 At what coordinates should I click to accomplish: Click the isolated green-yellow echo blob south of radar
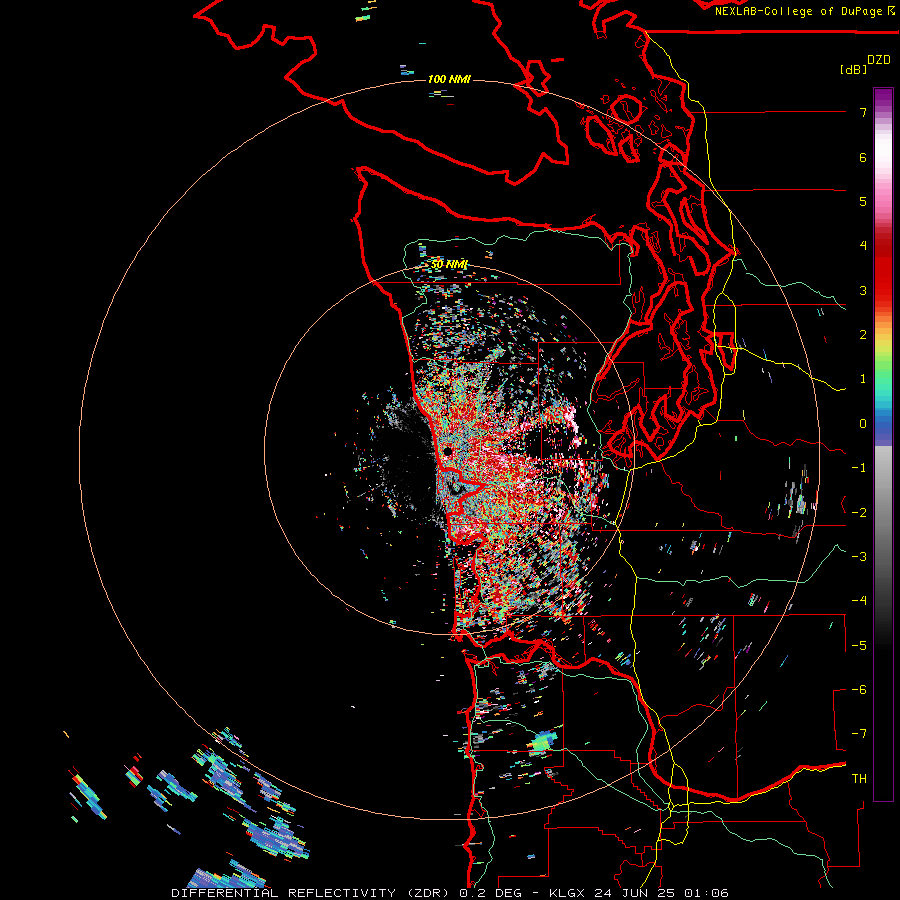(x=542, y=741)
